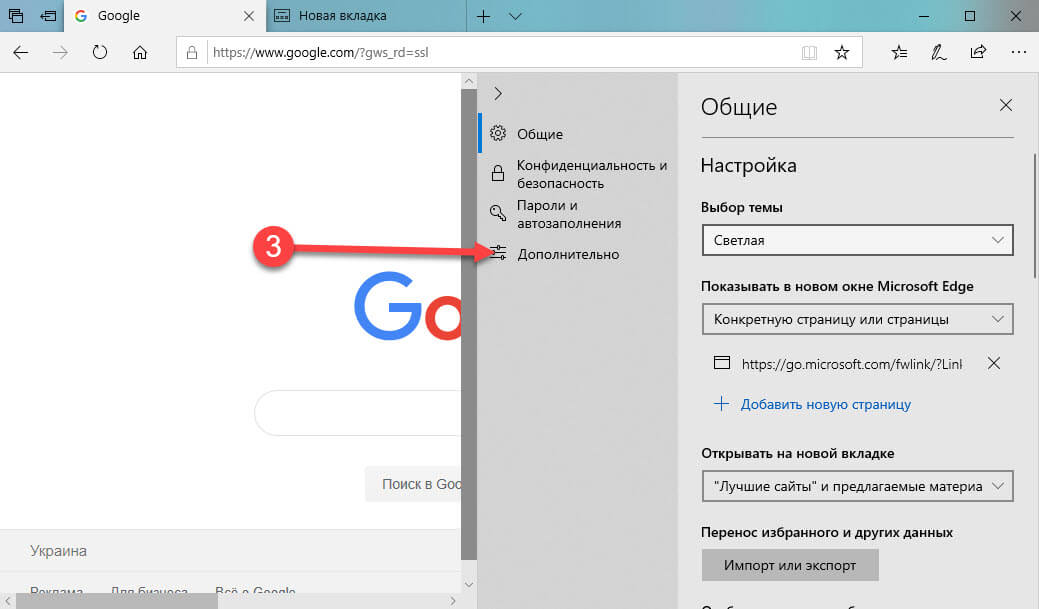Screen dimensions: 1039x609
Task: Click the Home button in toolbar
Action: [x=140, y=52]
